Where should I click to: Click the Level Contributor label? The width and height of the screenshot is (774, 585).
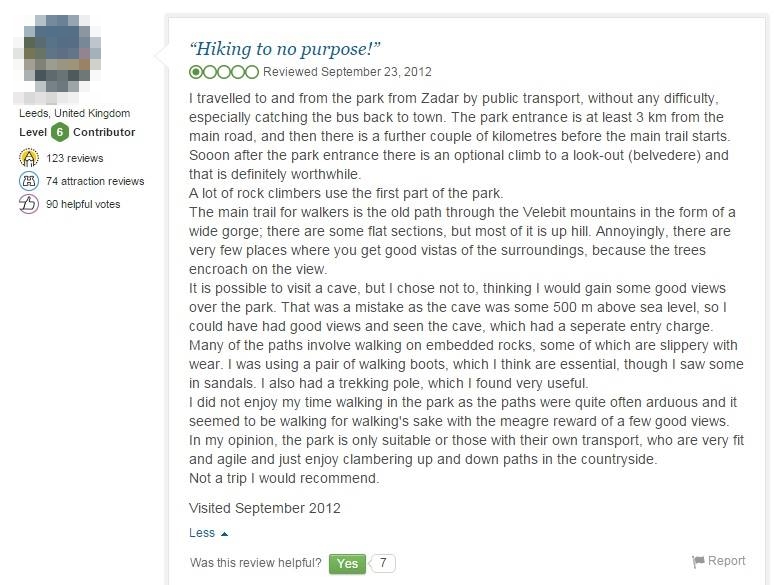[77, 132]
